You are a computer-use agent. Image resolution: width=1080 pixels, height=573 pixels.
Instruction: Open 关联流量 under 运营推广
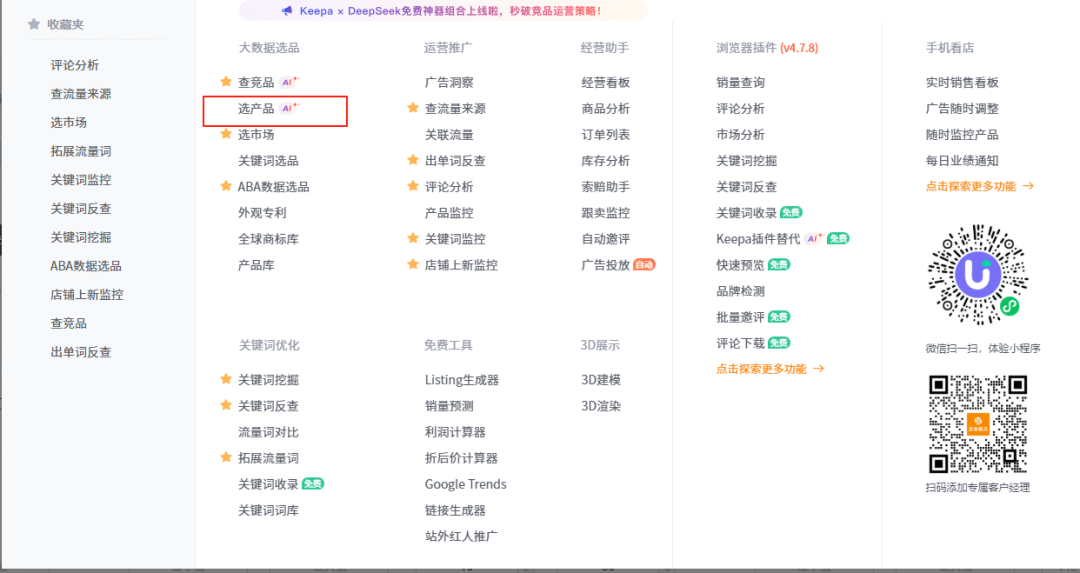pyautogui.click(x=449, y=134)
